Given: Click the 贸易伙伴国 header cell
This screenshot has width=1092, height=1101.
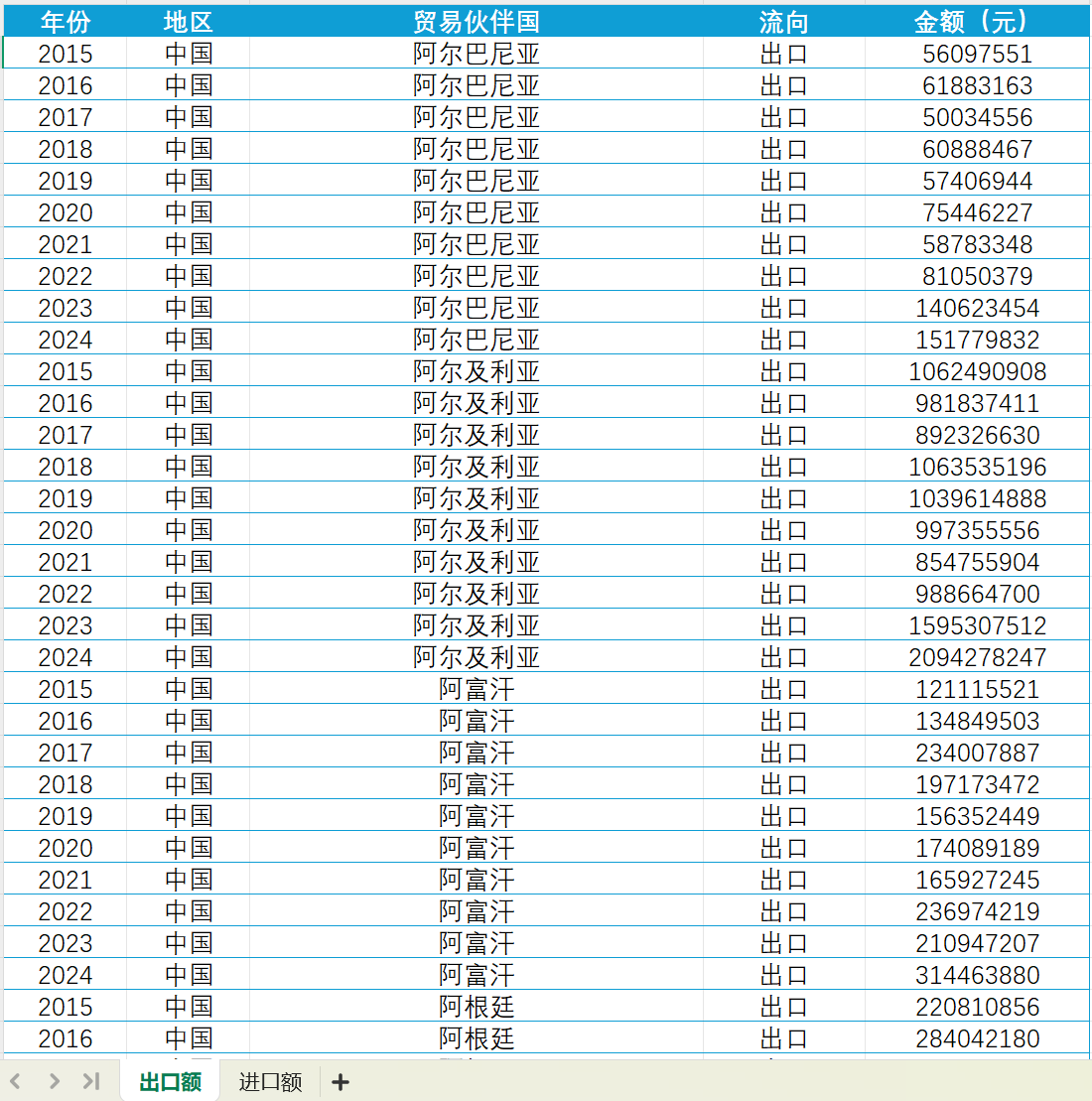Looking at the screenshot, I should coord(477,22).
